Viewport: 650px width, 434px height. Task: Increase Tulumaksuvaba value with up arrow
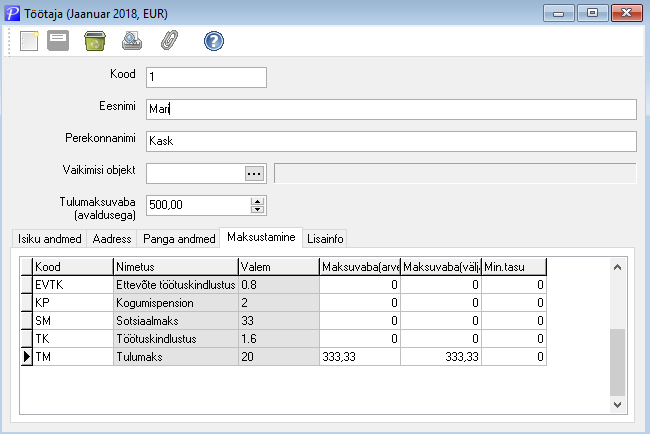[257, 201]
